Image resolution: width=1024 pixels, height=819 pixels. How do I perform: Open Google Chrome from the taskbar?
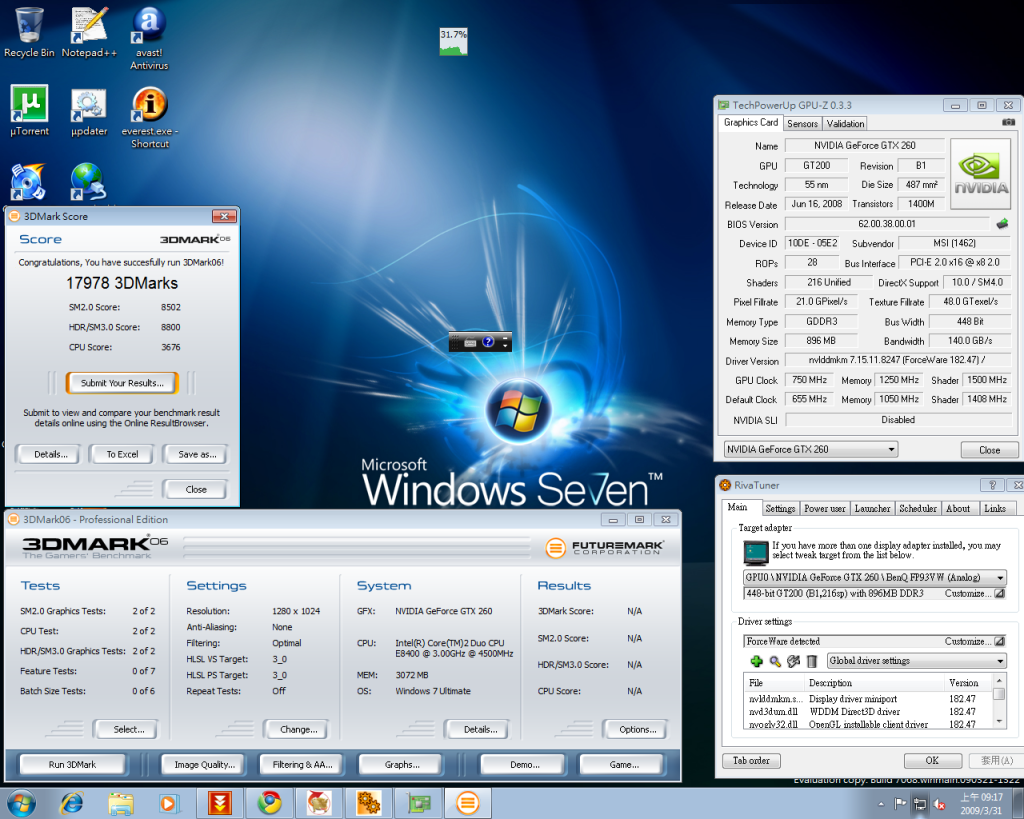(x=269, y=802)
